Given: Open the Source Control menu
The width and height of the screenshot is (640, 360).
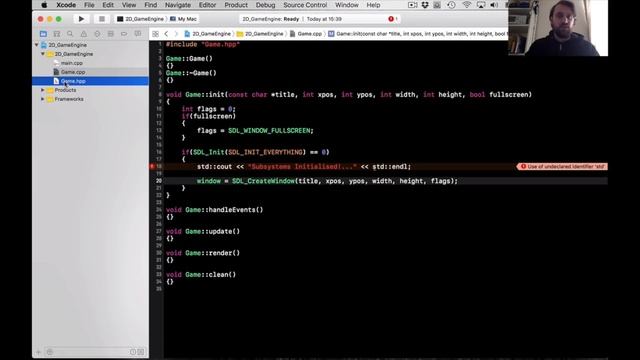Looking at the screenshot, I should 305,5.
